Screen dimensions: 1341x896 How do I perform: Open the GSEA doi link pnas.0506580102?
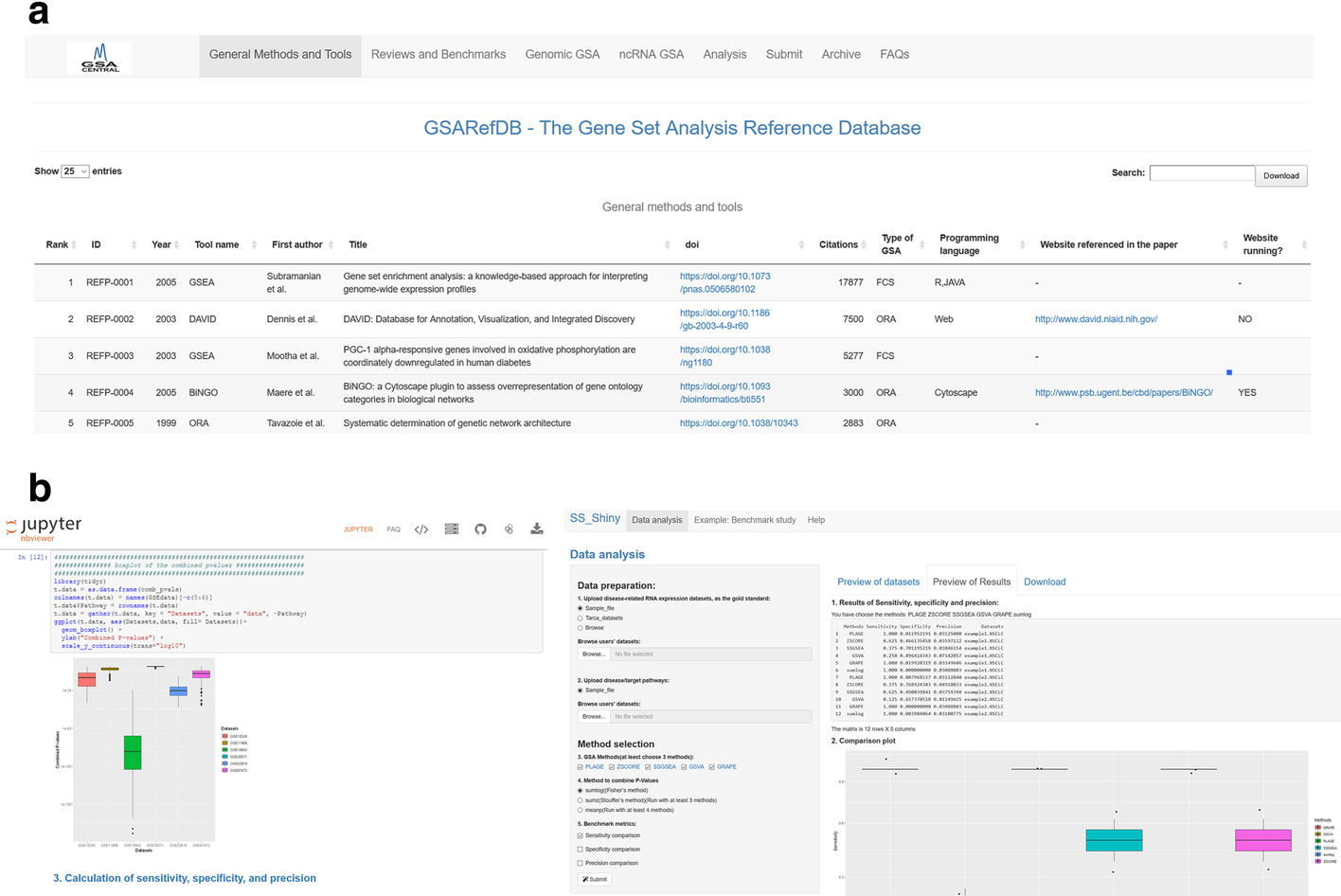coord(724,283)
